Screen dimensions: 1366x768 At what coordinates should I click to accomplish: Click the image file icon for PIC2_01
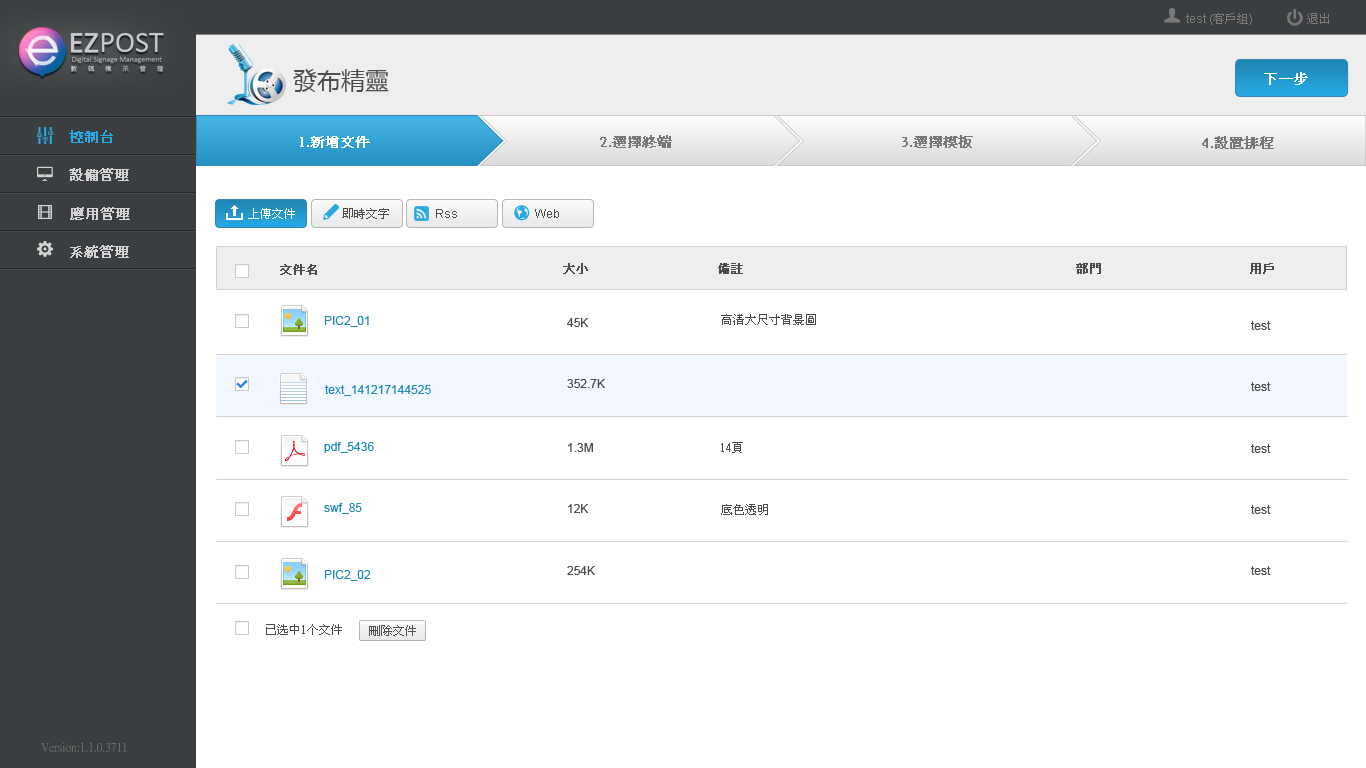pyautogui.click(x=294, y=321)
